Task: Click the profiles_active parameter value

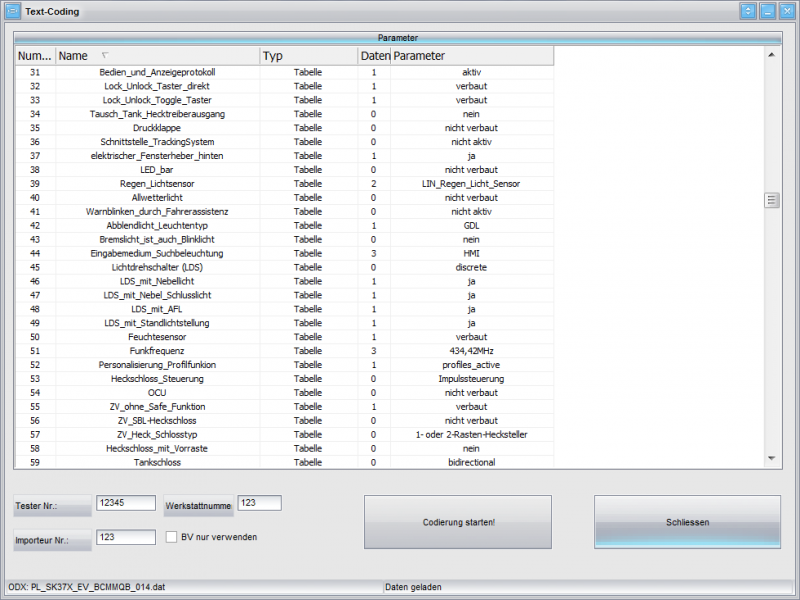Action: (x=471, y=365)
